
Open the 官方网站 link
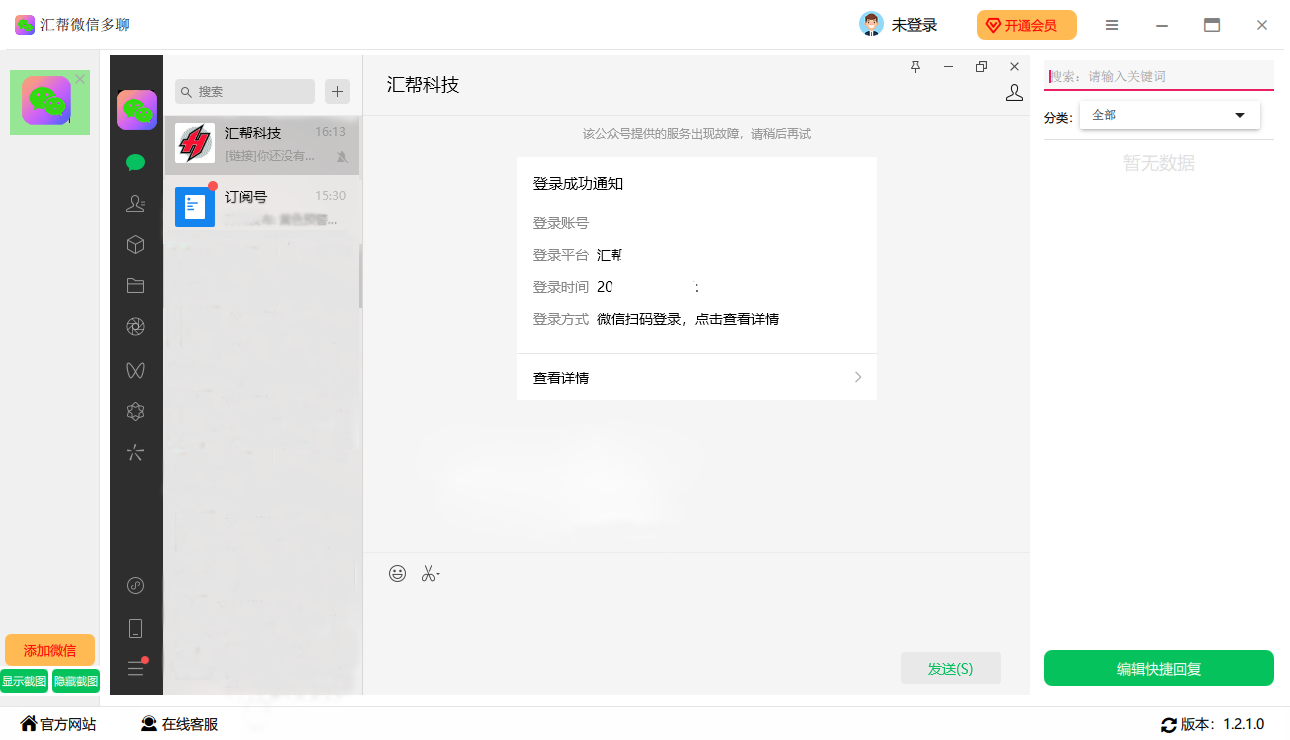[59, 724]
